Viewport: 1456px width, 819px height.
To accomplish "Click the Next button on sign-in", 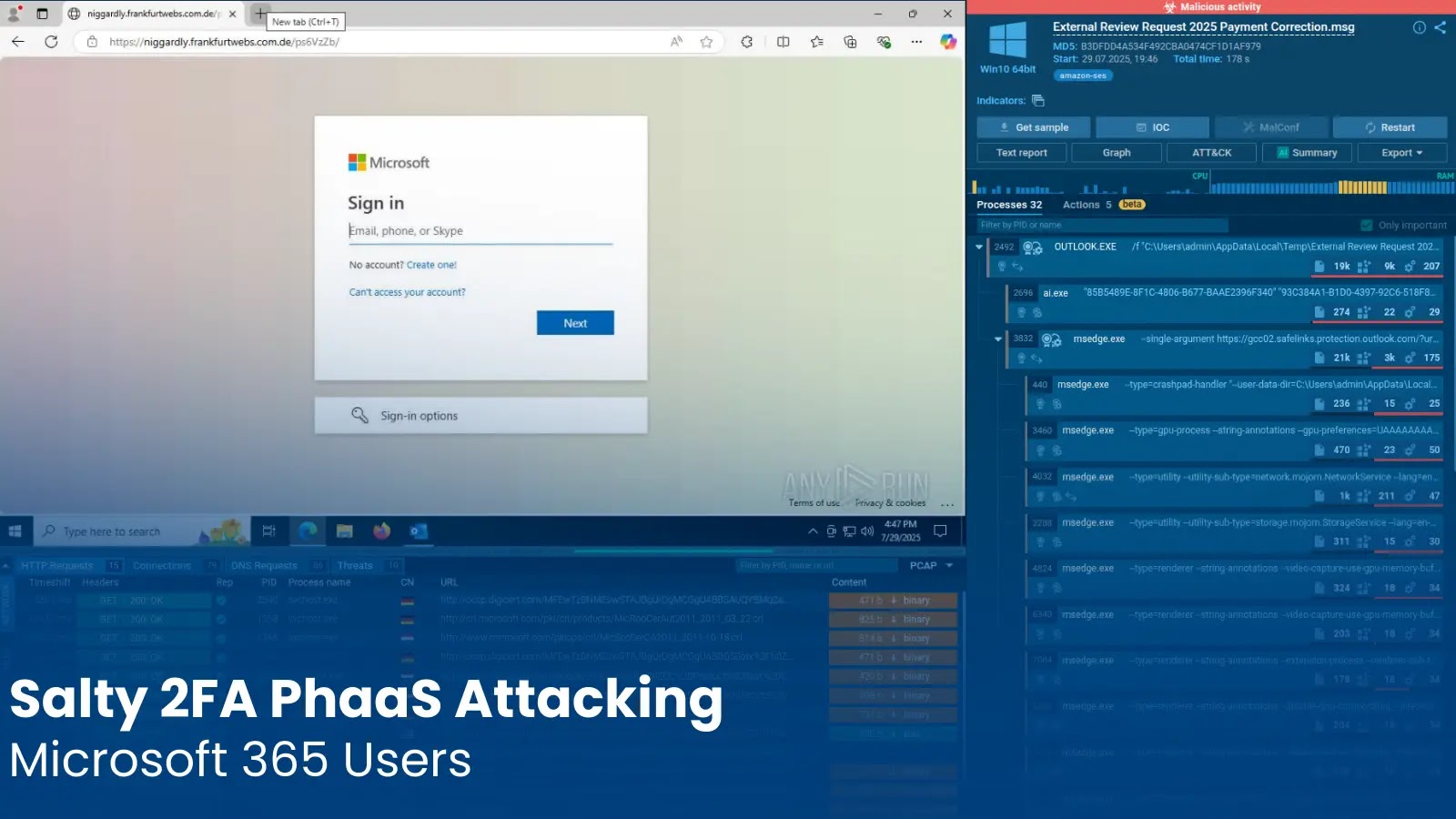I will pyautogui.click(x=575, y=323).
